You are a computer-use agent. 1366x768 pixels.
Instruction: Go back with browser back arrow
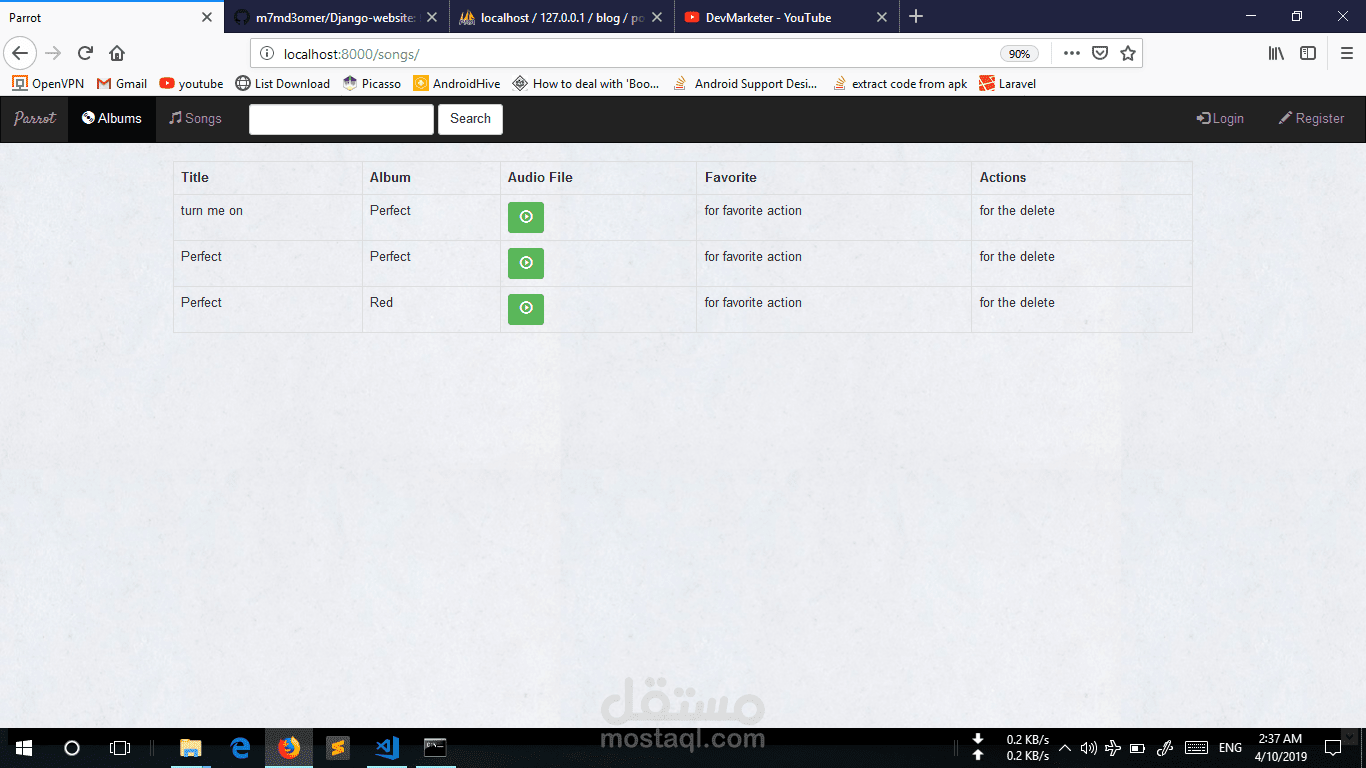pos(21,53)
